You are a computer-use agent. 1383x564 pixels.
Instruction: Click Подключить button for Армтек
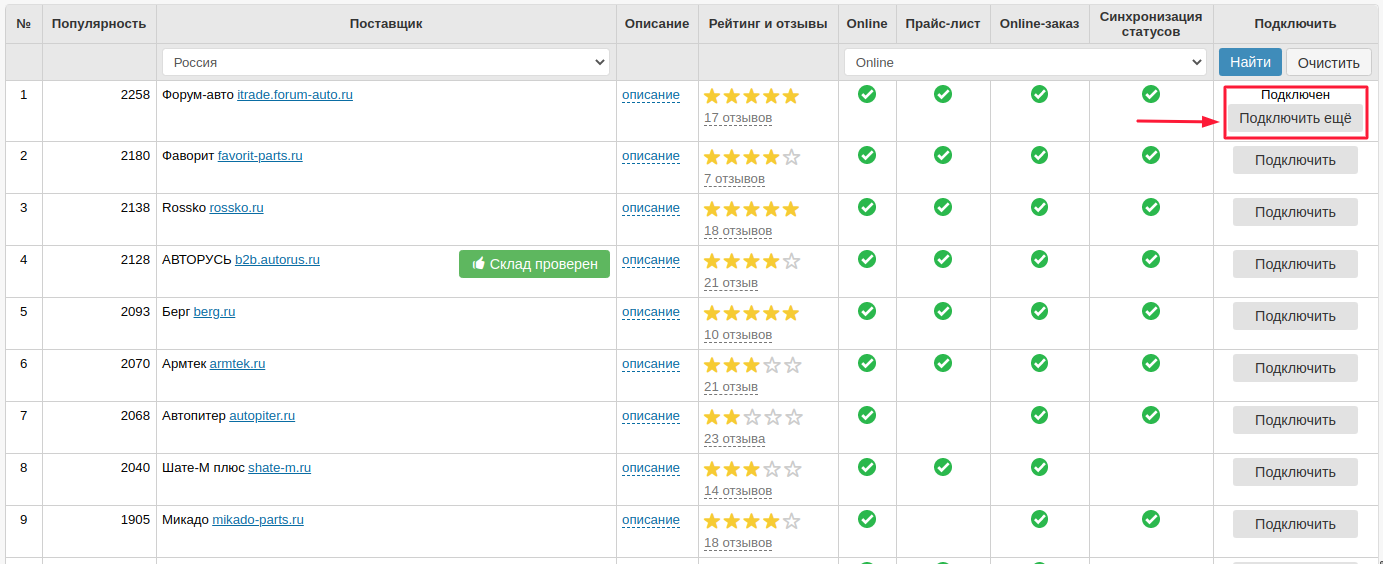(1295, 368)
